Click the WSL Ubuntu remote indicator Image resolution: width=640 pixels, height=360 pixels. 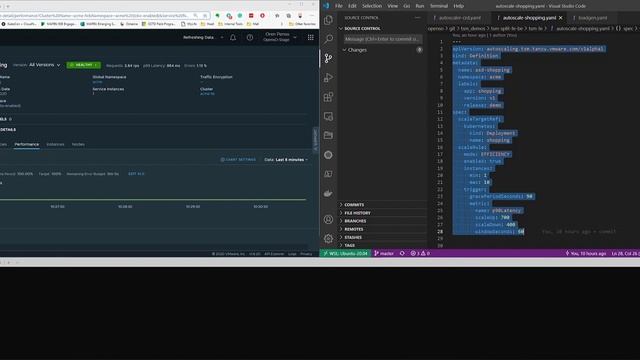click(x=345, y=253)
